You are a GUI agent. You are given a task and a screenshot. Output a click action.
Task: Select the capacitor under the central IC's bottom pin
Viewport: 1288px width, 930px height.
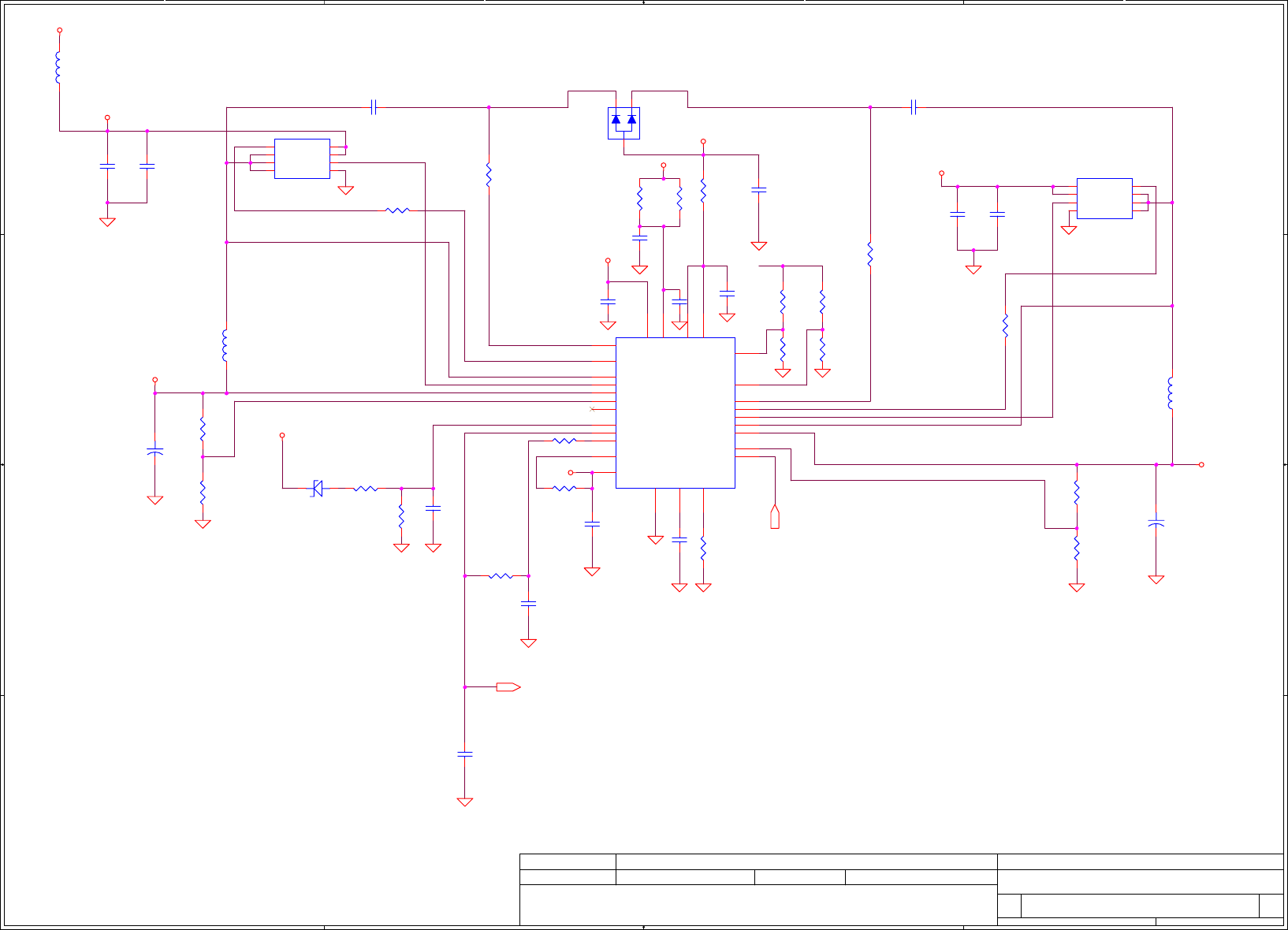point(679,540)
